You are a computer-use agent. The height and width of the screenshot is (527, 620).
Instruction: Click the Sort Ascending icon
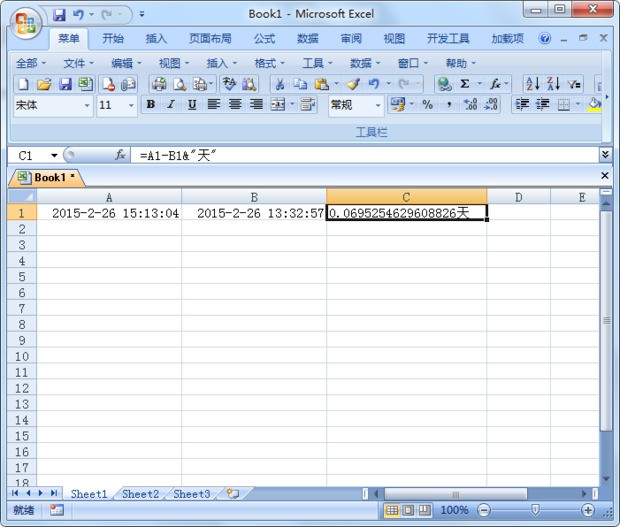tap(532, 84)
